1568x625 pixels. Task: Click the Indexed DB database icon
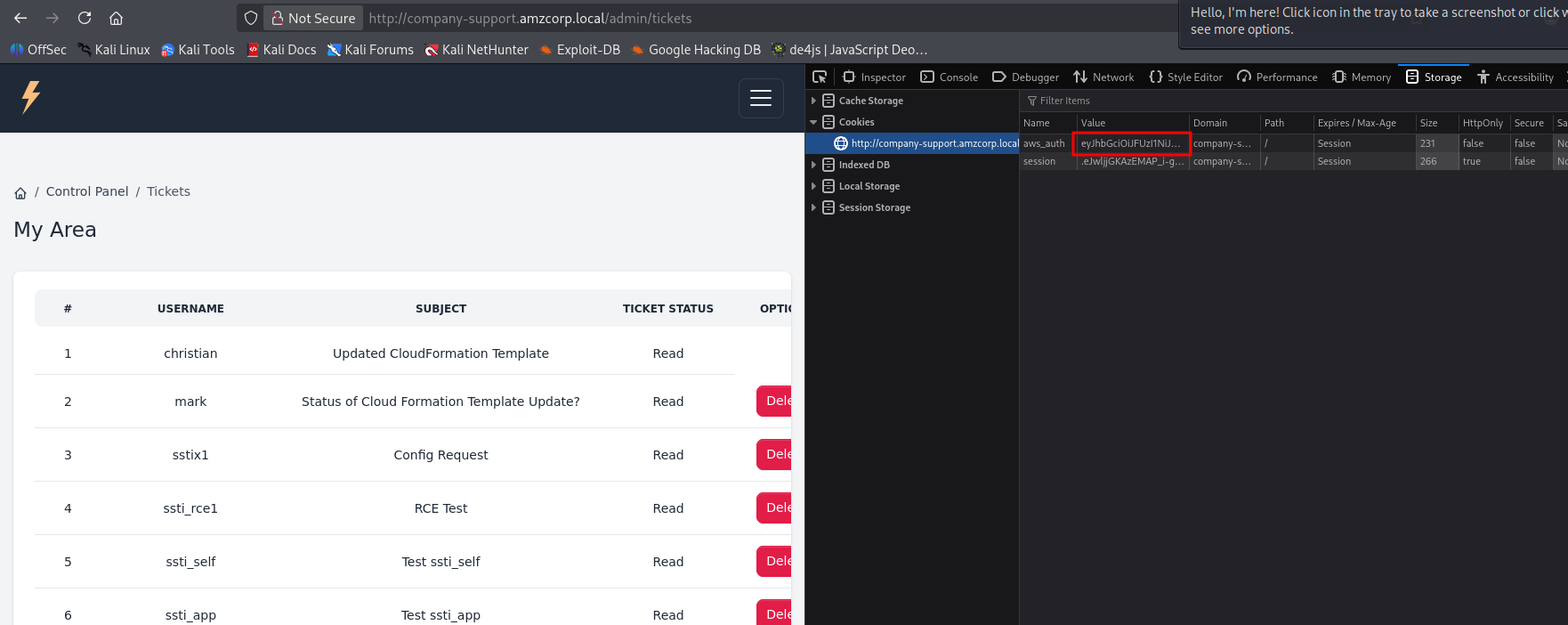click(828, 165)
